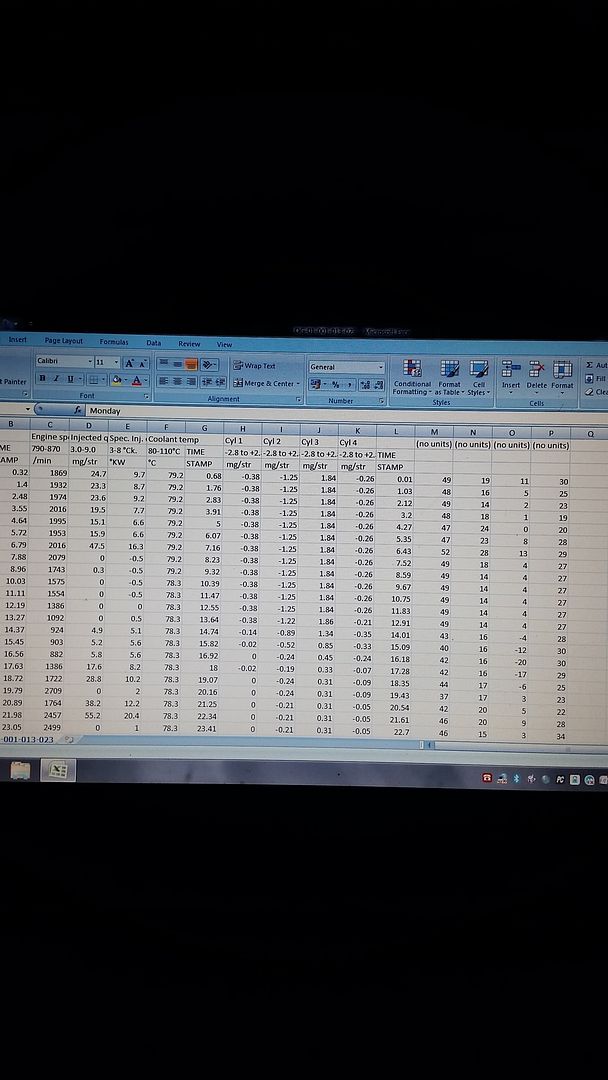Apply Fill Color bucket icon

[116, 380]
